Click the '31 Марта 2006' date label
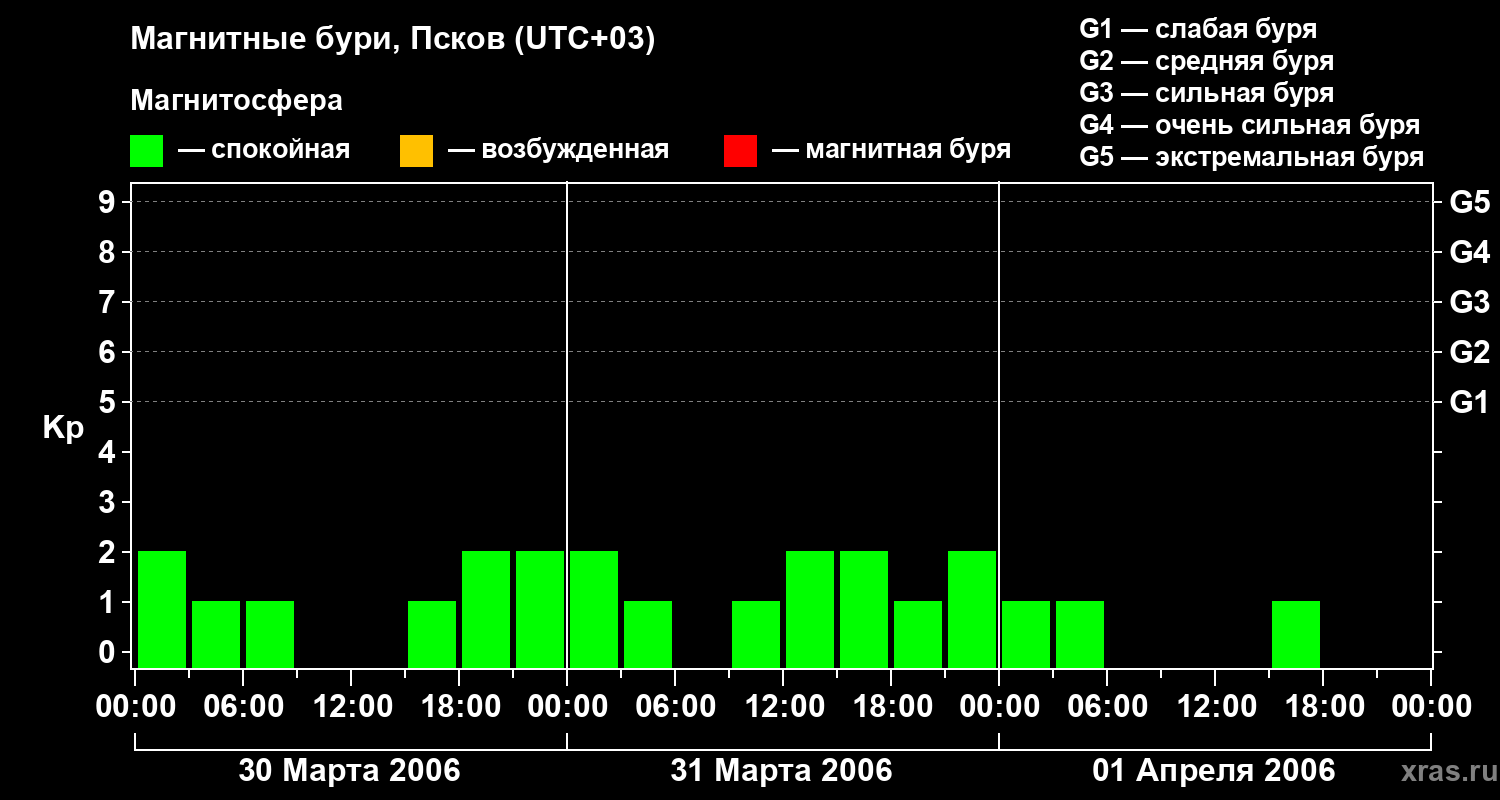1500x800 pixels. [781, 770]
